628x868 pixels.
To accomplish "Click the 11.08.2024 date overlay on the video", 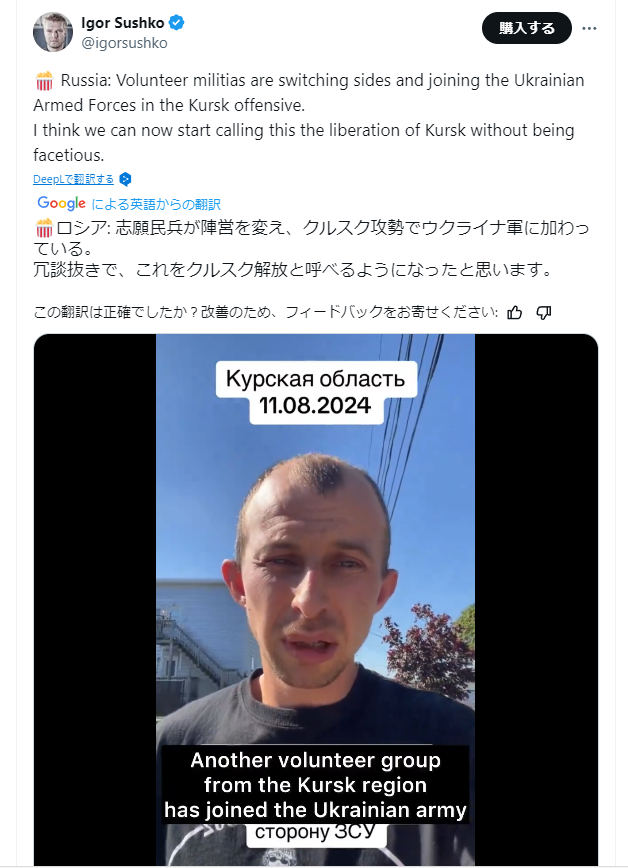I will click(316, 406).
